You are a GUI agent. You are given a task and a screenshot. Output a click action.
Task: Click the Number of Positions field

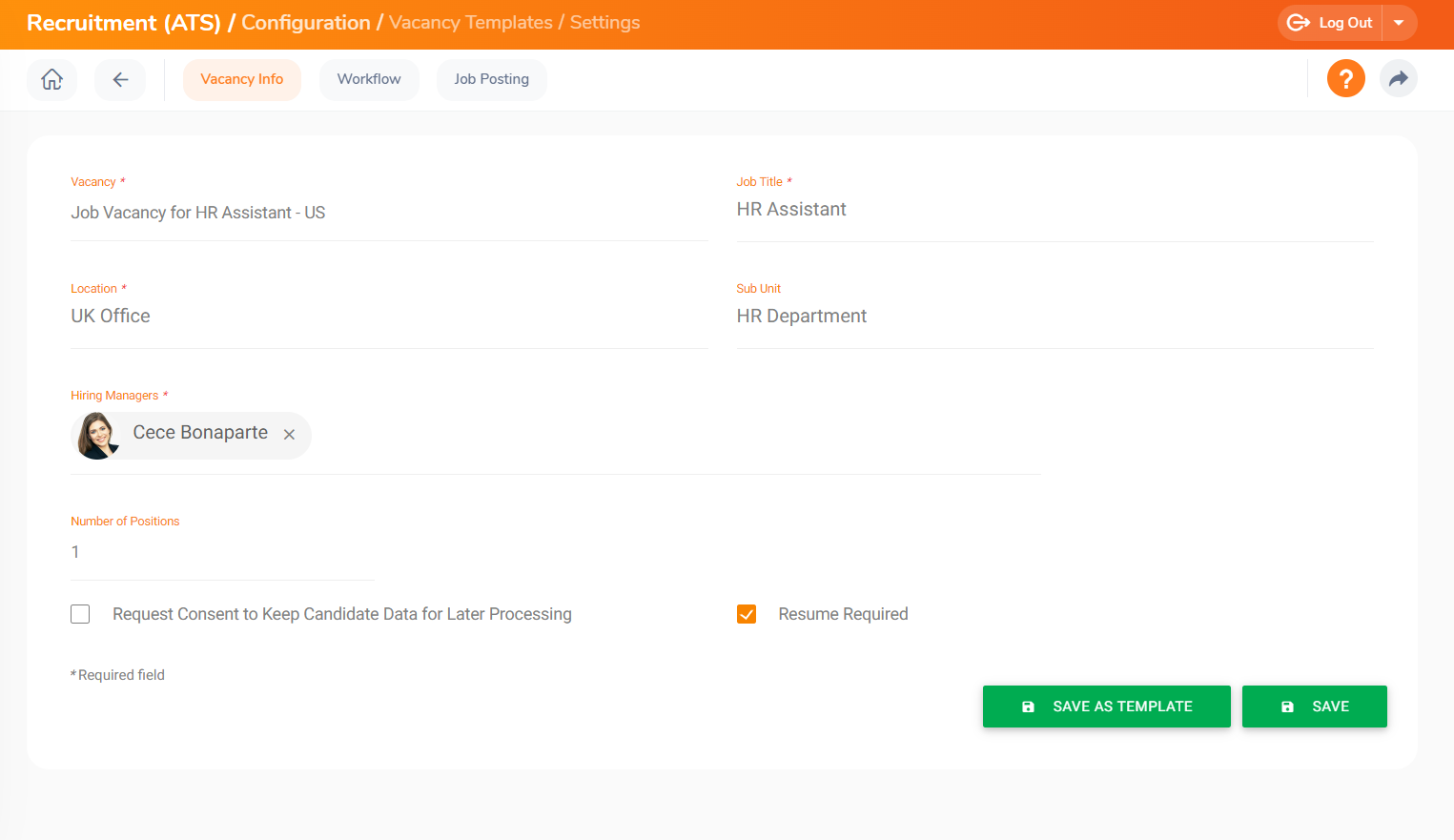[222, 553]
